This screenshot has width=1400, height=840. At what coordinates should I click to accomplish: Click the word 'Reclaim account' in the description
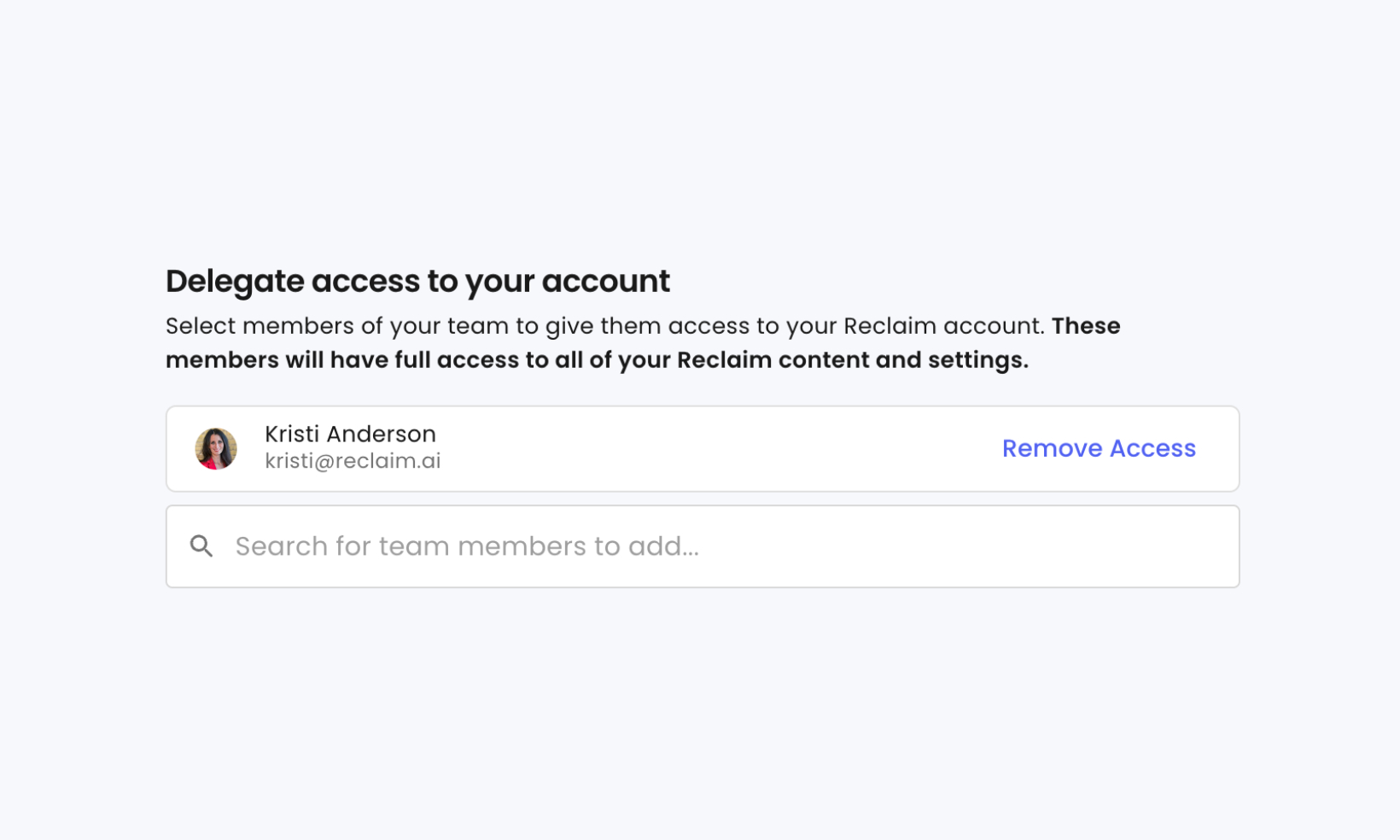coord(943,326)
